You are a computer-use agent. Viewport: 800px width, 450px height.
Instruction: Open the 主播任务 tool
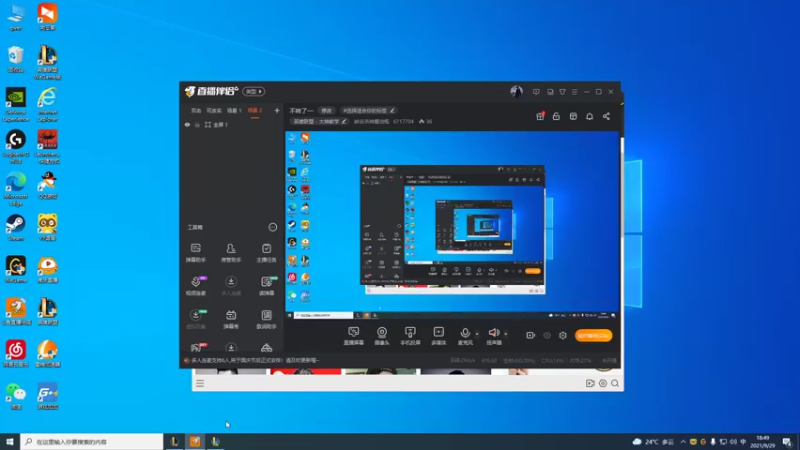[266, 253]
